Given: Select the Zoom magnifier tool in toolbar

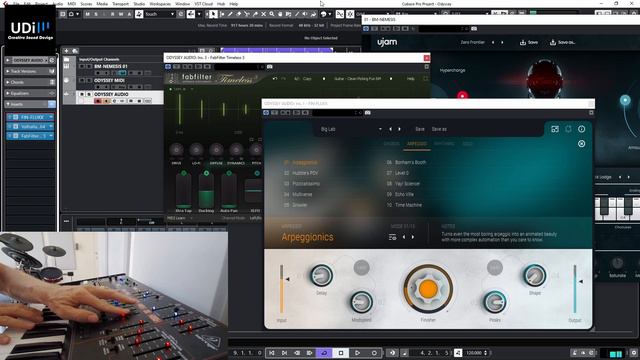Looking at the screenshot, I should click(272, 14).
